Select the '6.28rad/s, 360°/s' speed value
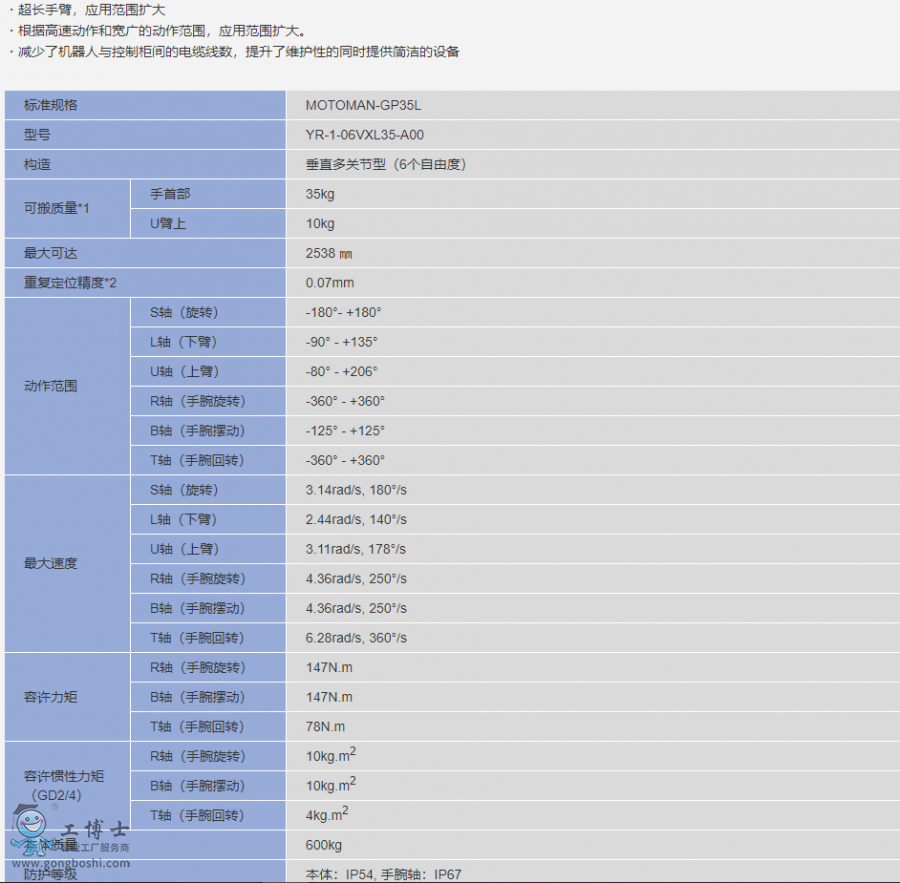The width and height of the screenshot is (900, 883). (x=356, y=638)
